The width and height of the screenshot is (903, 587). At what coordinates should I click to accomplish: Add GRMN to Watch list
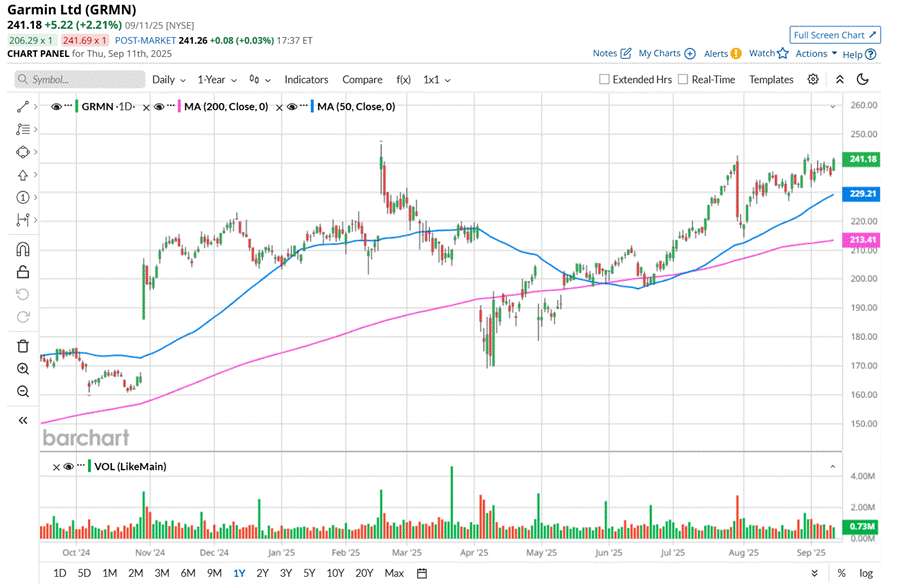[769, 53]
